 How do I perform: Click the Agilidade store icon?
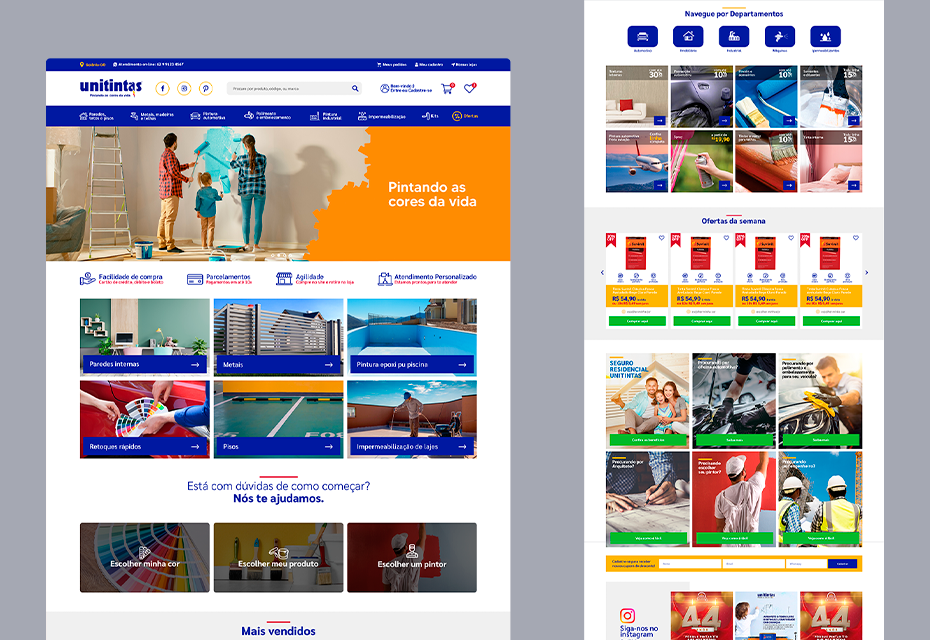[x=284, y=278]
